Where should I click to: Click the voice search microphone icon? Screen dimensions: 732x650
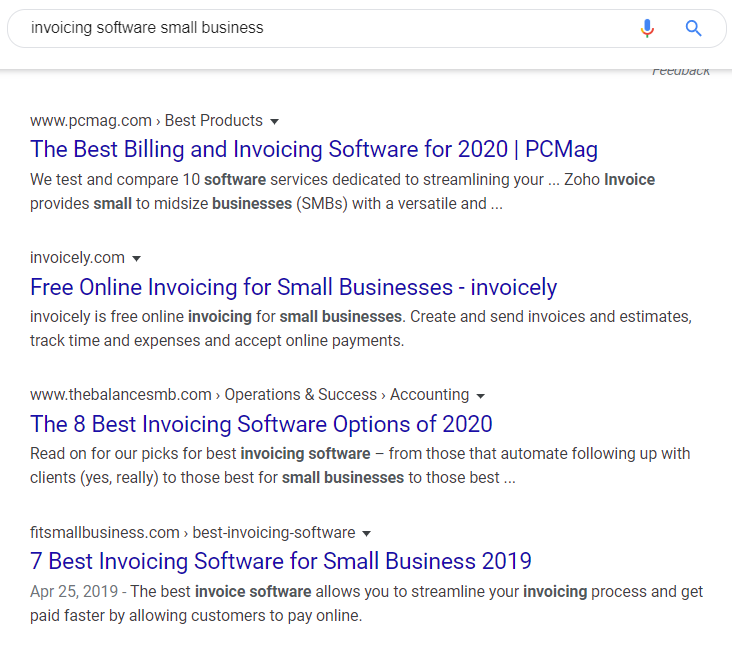647,28
